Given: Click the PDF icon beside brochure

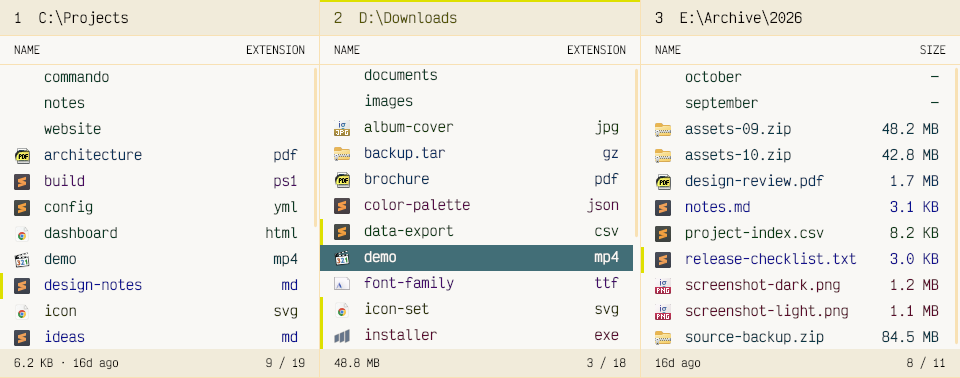Looking at the screenshot, I should click(x=342, y=180).
